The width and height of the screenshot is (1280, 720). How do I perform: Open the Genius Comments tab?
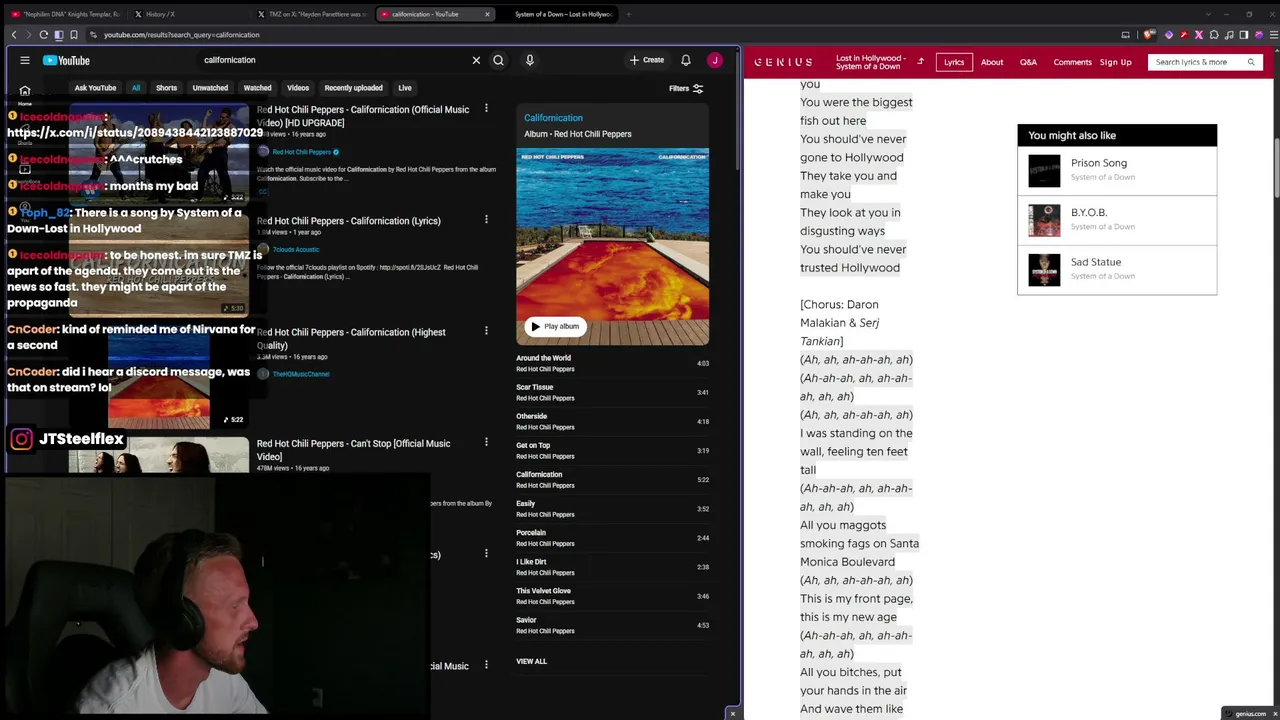(1072, 62)
